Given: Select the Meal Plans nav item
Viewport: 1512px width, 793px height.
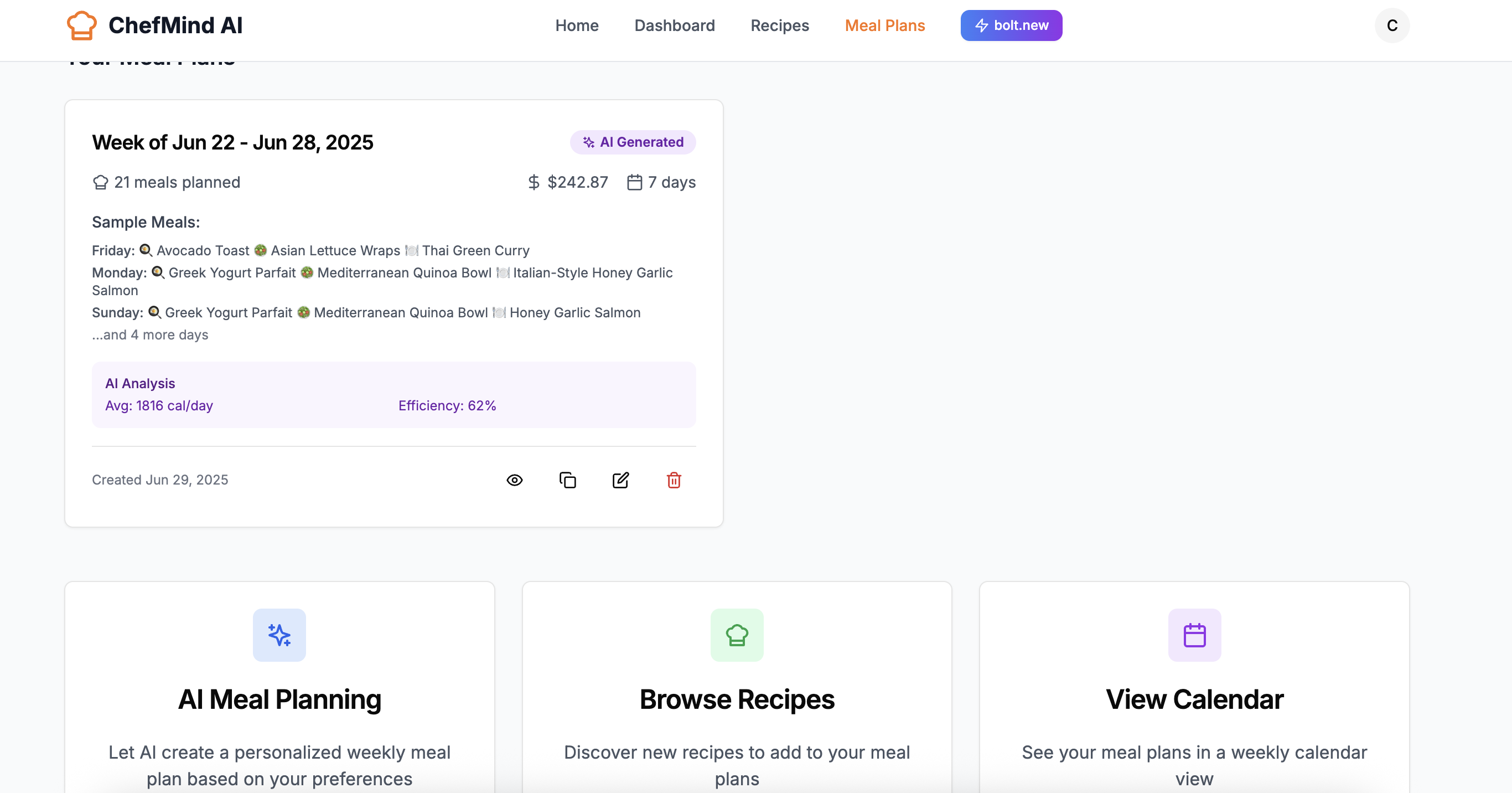Looking at the screenshot, I should pyautogui.click(x=884, y=25).
